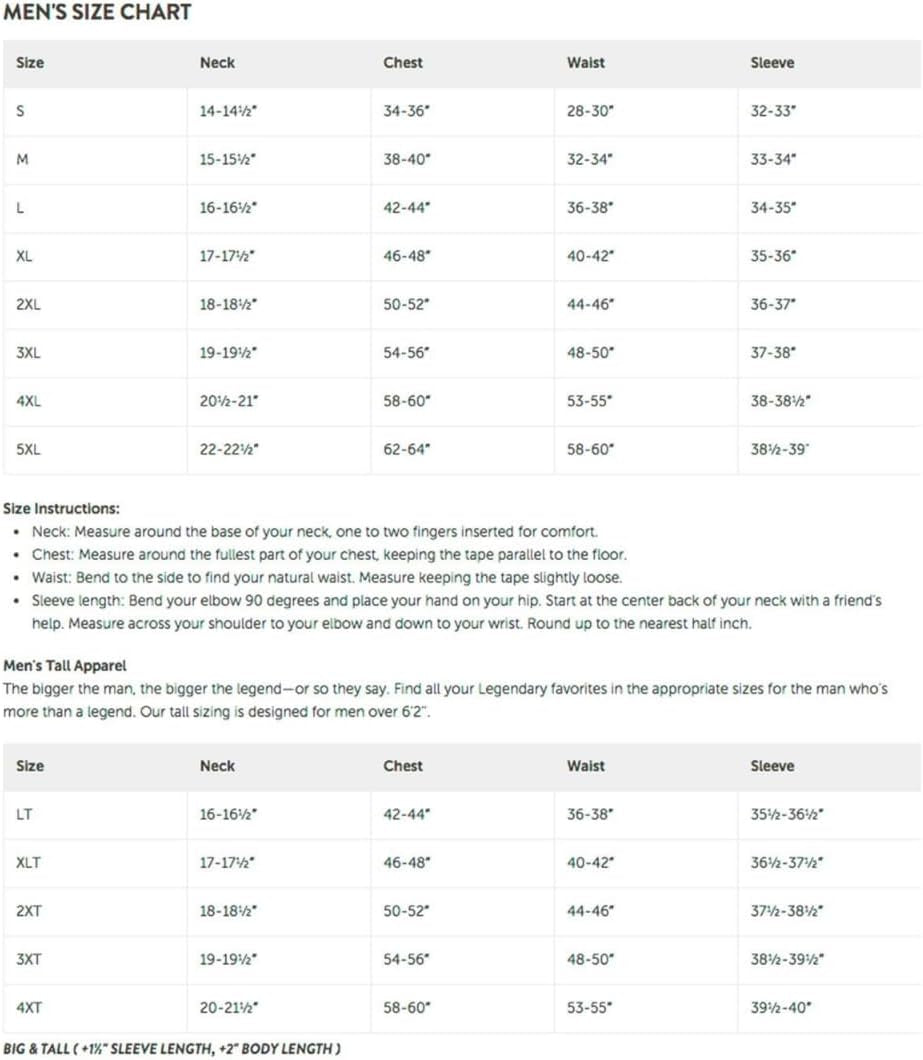923x1060 pixels.
Task: Click the 20-21½" neck cell for 4XT
Action: click(x=229, y=1007)
